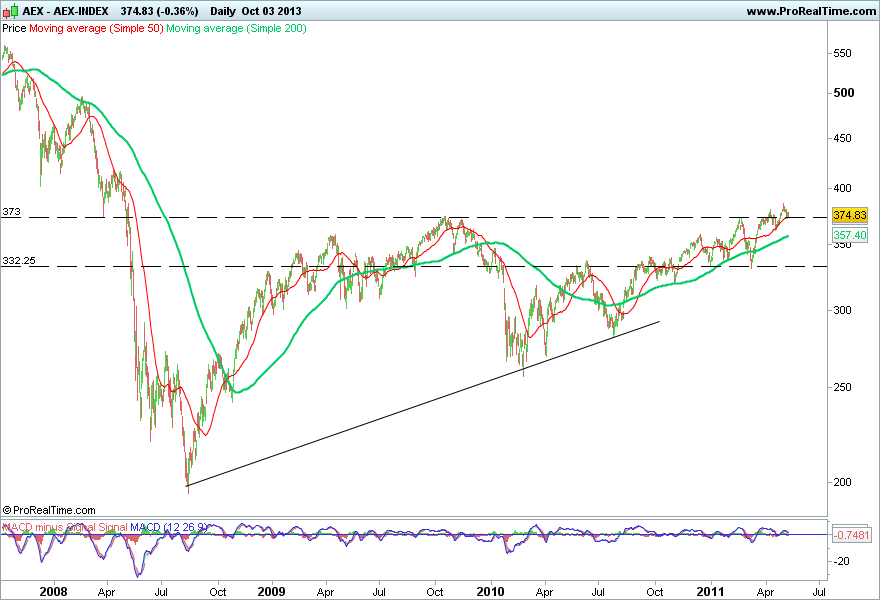Click the rightmost Jul label on time axis
Image resolution: width=880 pixels, height=600 pixels.
(819, 592)
